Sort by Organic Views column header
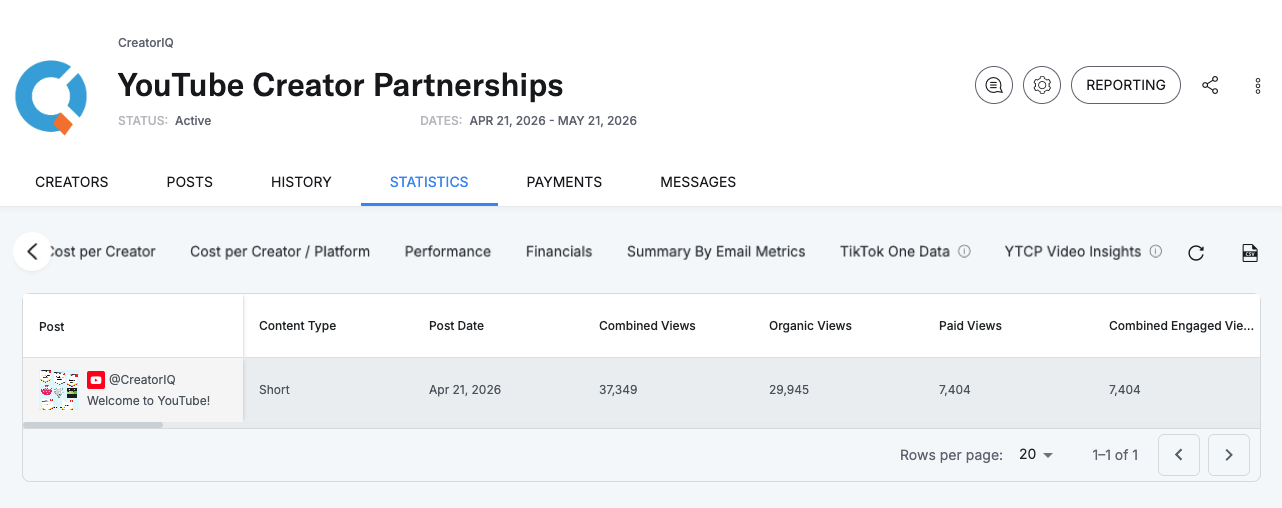Image resolution: width=1282 pixels, height=508 pixels. click(810, 326)
